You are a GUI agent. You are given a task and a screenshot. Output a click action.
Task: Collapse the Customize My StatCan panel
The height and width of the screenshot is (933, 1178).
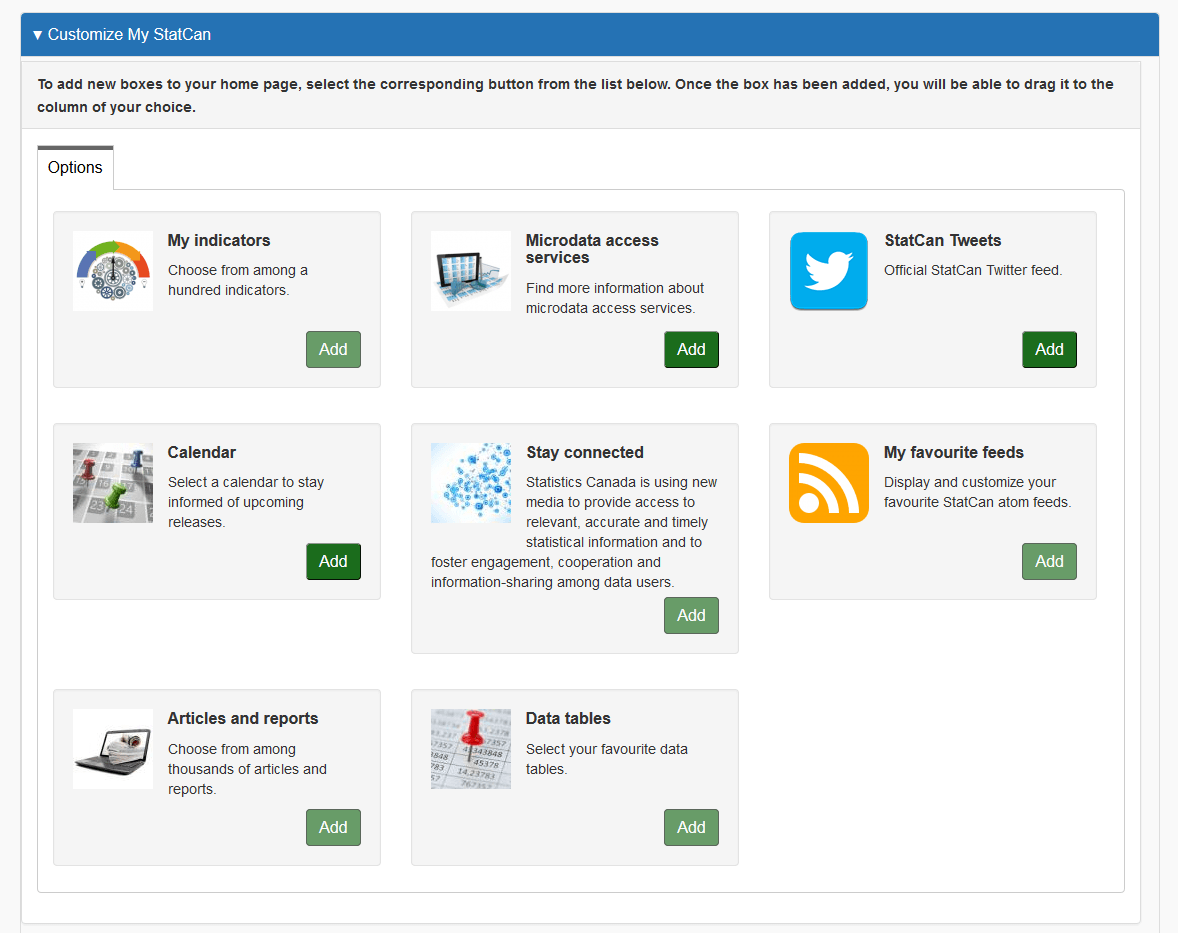(122, 35)
